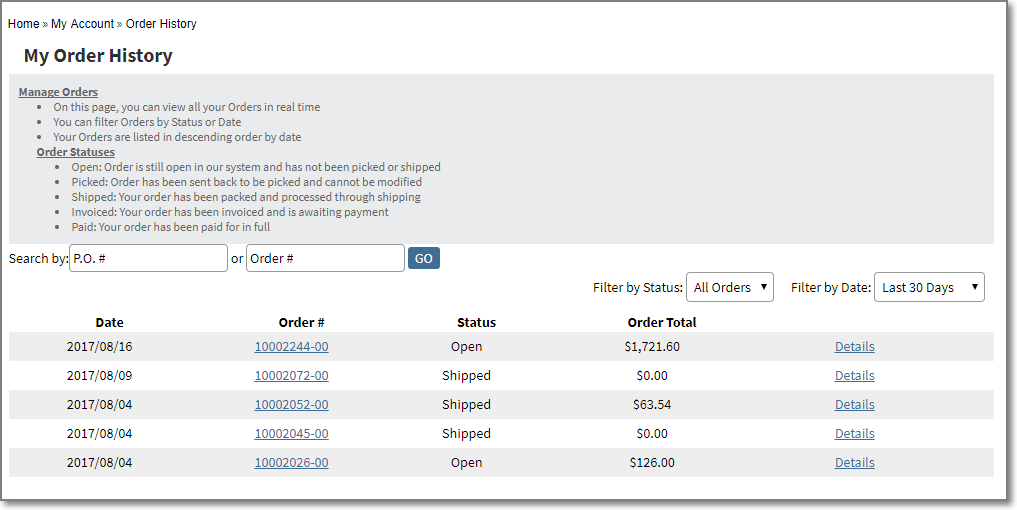Image resolution: width=1017 pixels, height=510 pixels.
Task: Open order 10002052-00
Action: [x=291, y=405]
